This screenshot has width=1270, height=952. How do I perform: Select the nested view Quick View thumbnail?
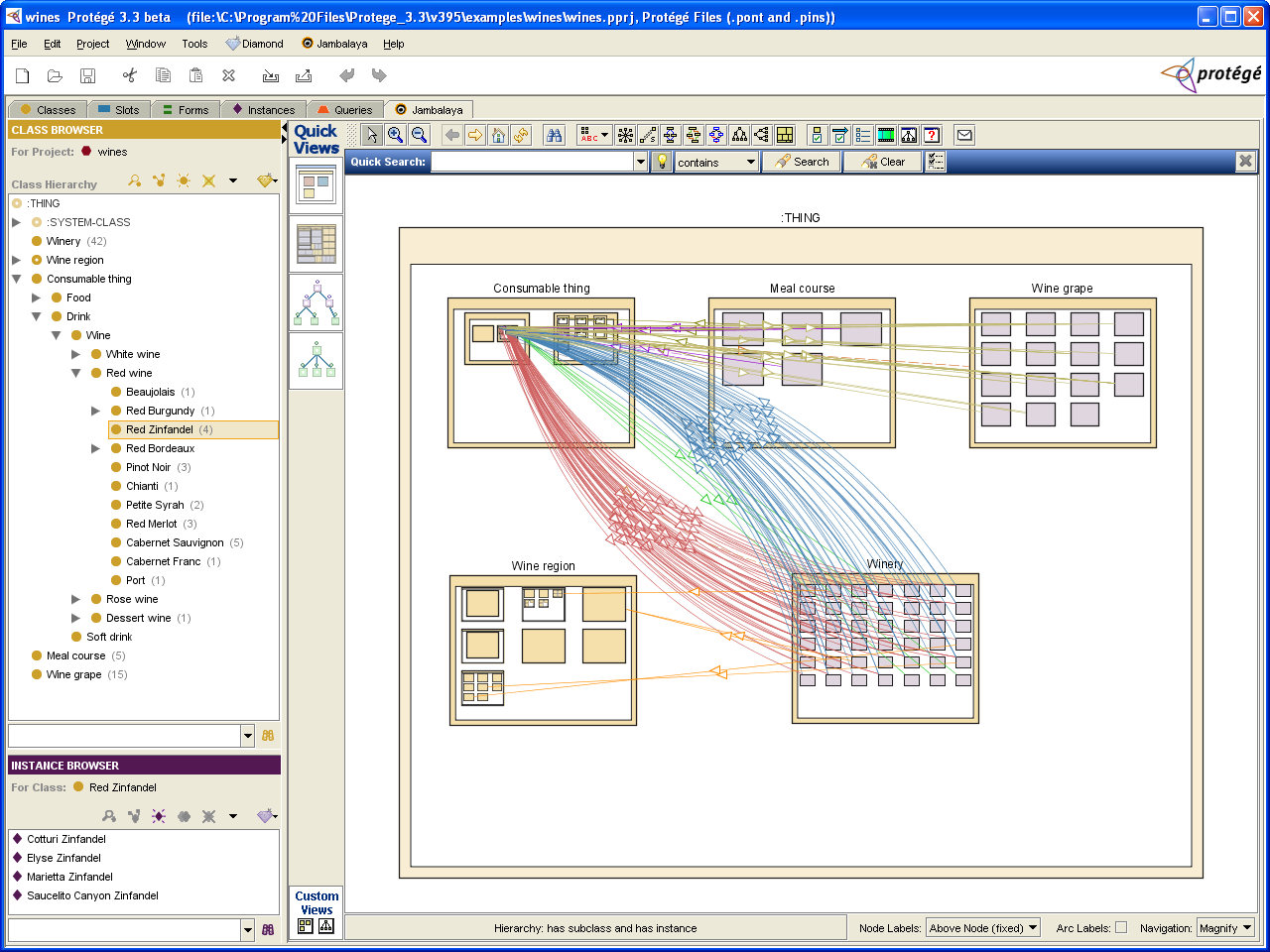pyautogui.click(x=317, y=186)
